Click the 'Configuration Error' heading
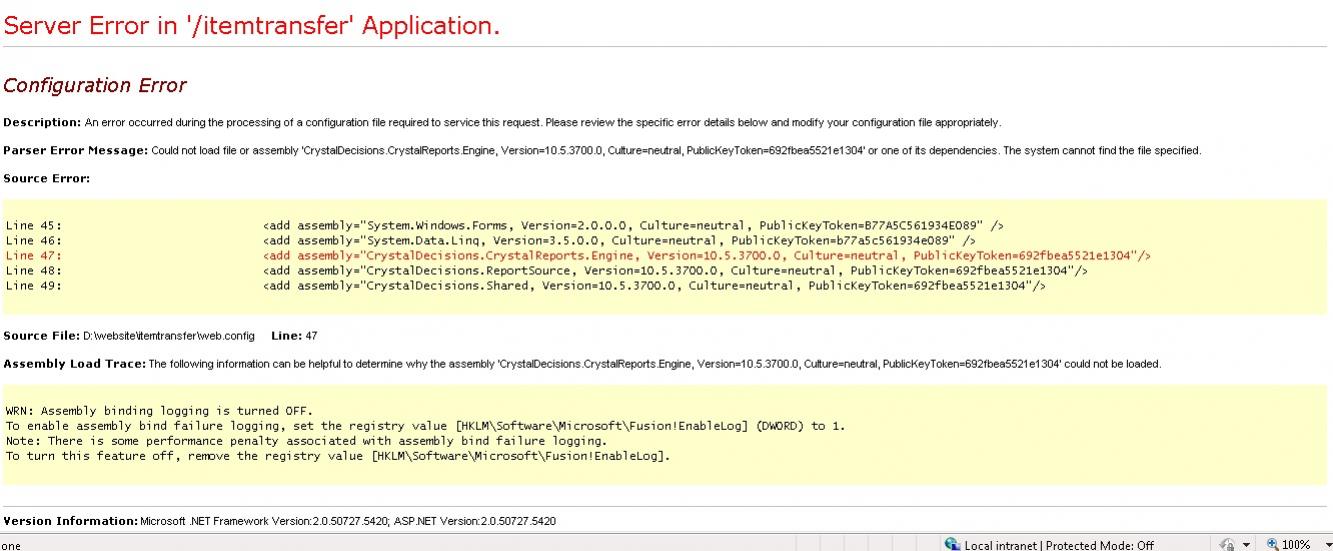Viewport: 1333px width, 551px height. [x=95, y=85]
